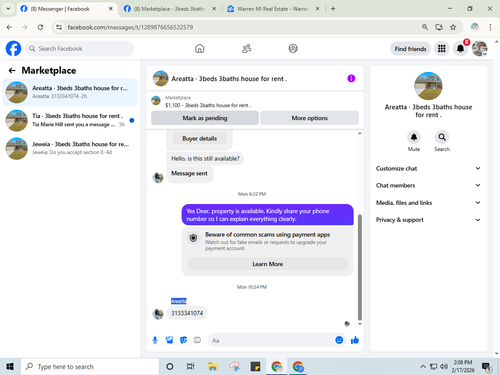This screenshot has height=375, width=500.
Task: Close the Warren MI Real Estate tab
Action: tap(317, 9)
